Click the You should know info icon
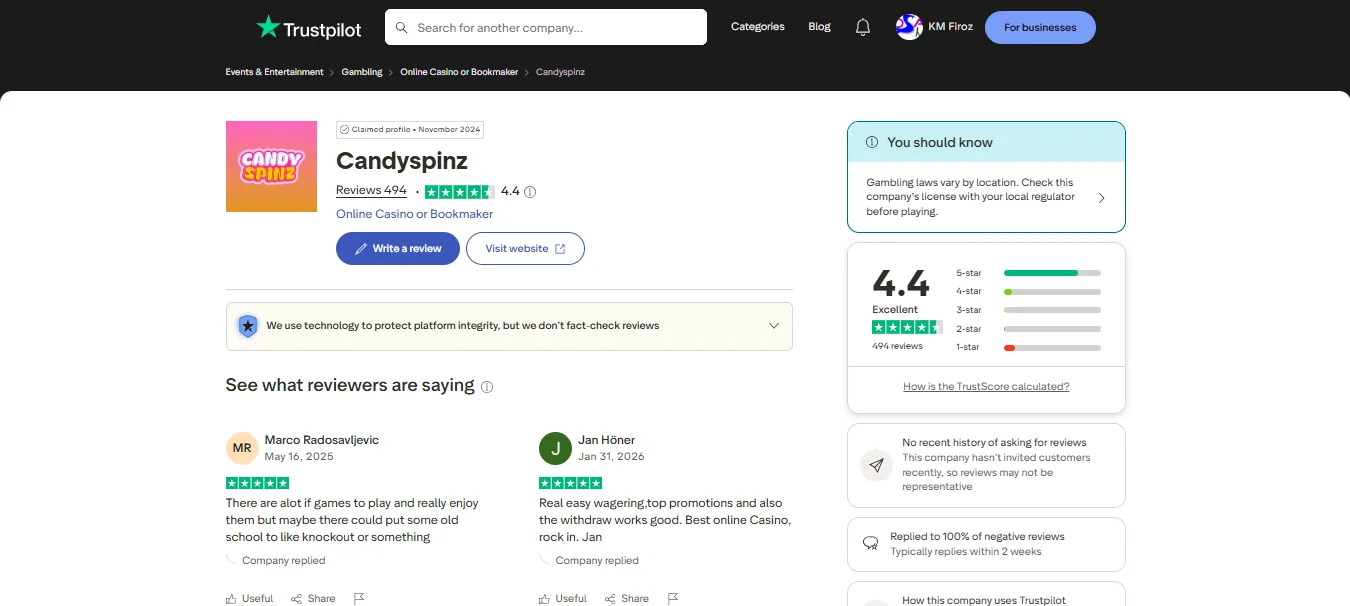1350x606 pixels. point(872,142)
